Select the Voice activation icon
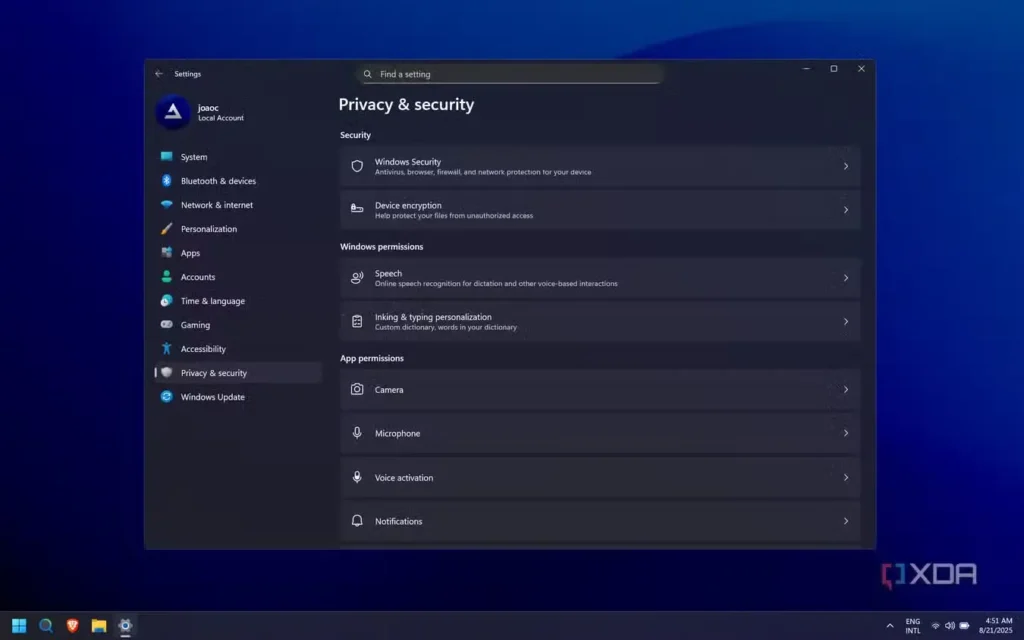The height and width of the screenshot is (640, 1024). pos(357,477)
